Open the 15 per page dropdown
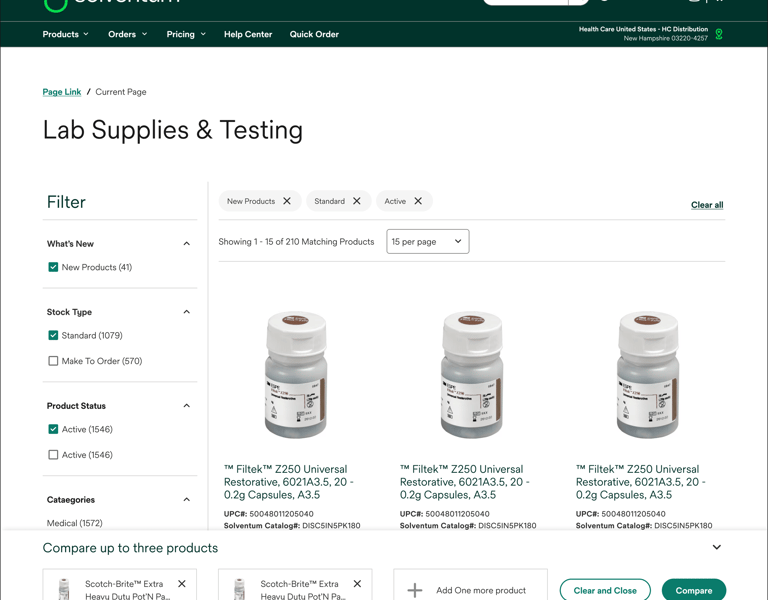Image resolution: width=768 pixels, height=600 pixels. [x=428, y=241]
